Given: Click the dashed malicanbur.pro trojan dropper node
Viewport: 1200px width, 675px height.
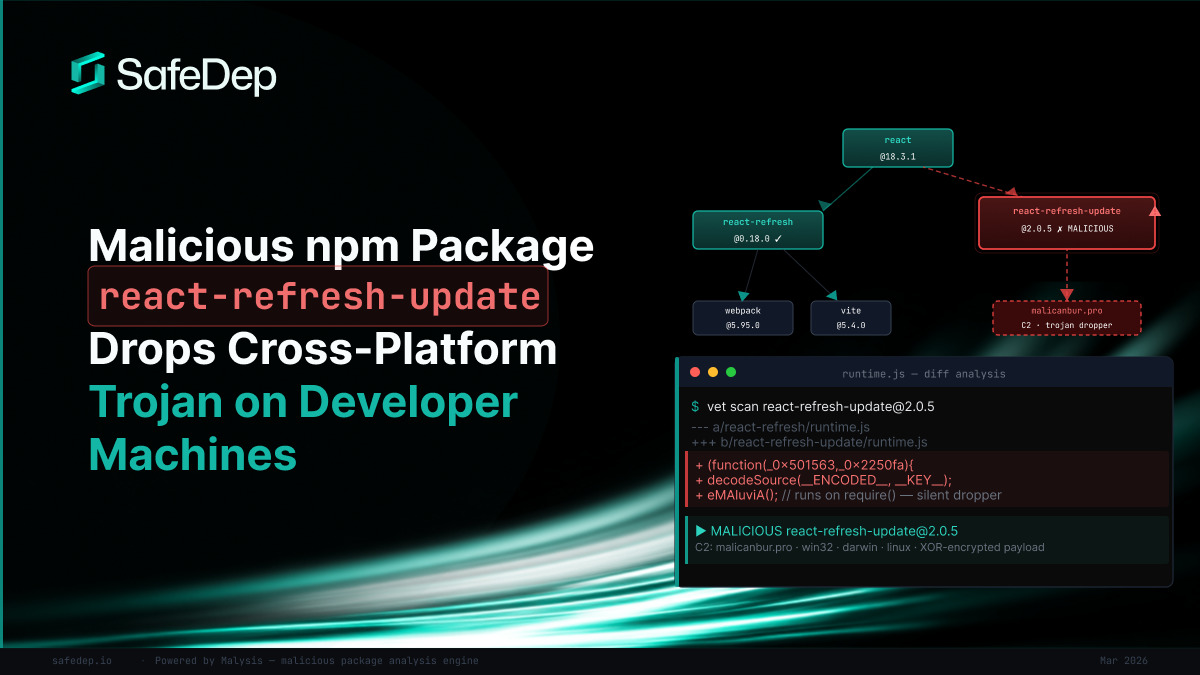Looking at the screenshot, I should click(x=1066, y=317).
